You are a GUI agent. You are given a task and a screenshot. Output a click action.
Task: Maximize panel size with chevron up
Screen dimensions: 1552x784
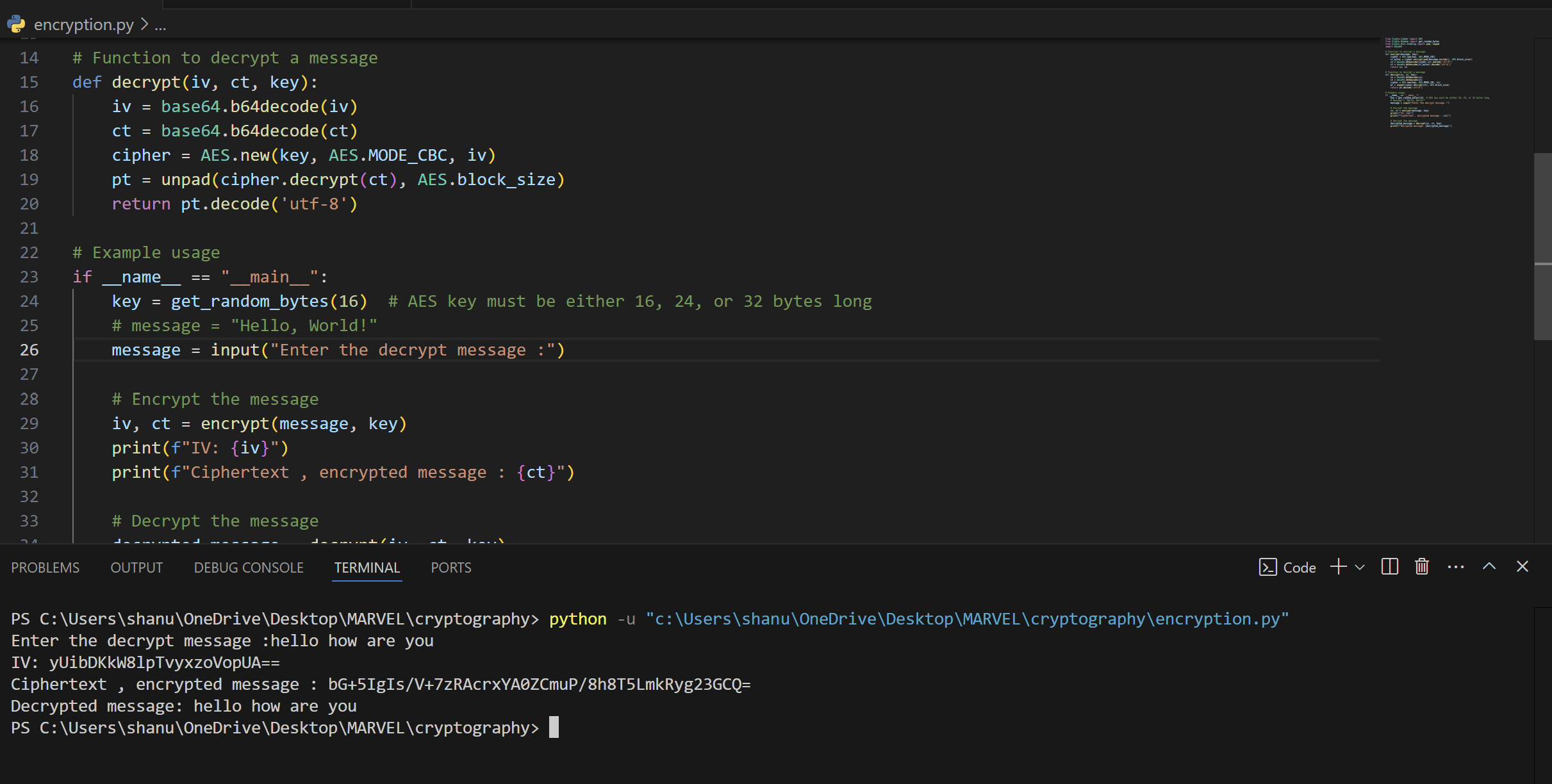(1489, 567)
